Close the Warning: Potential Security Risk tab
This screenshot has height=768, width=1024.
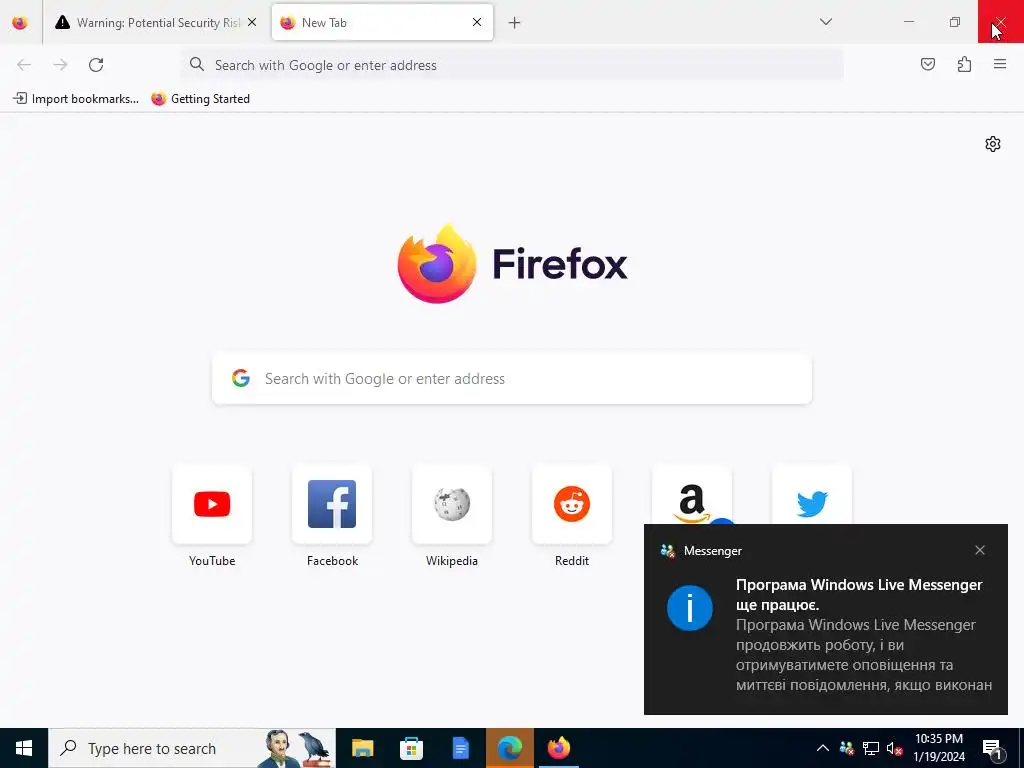click(x=252, y=23)
